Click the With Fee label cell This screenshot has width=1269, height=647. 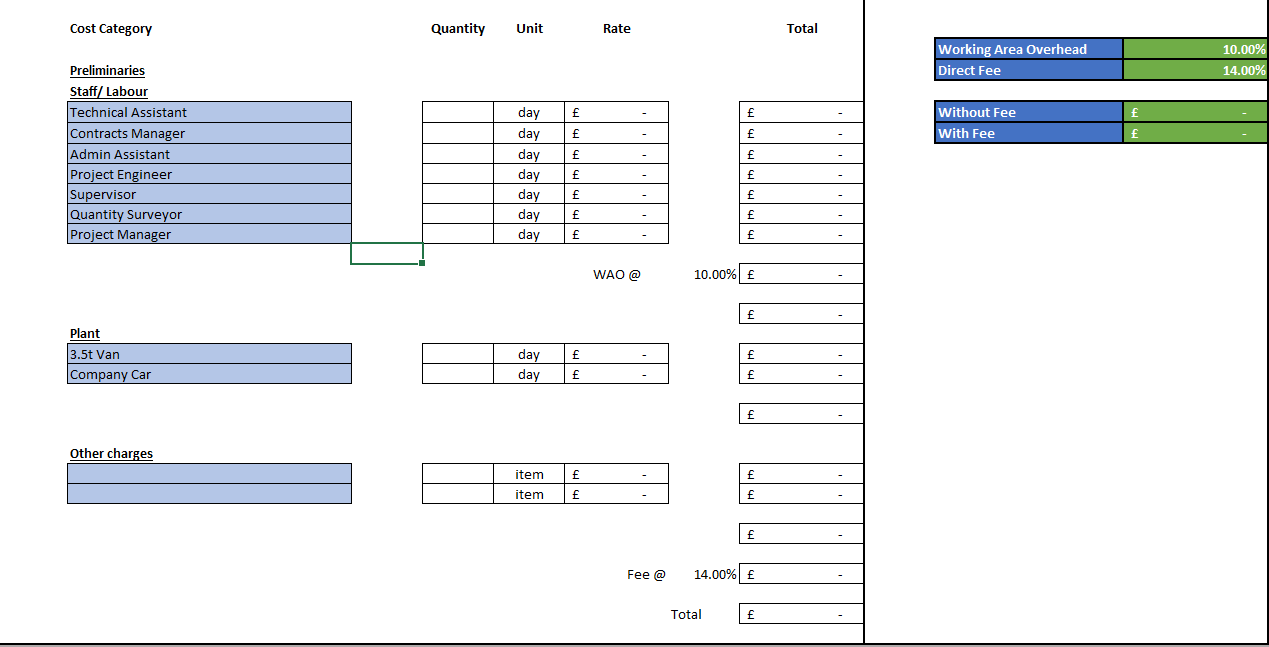[1028, 133]
